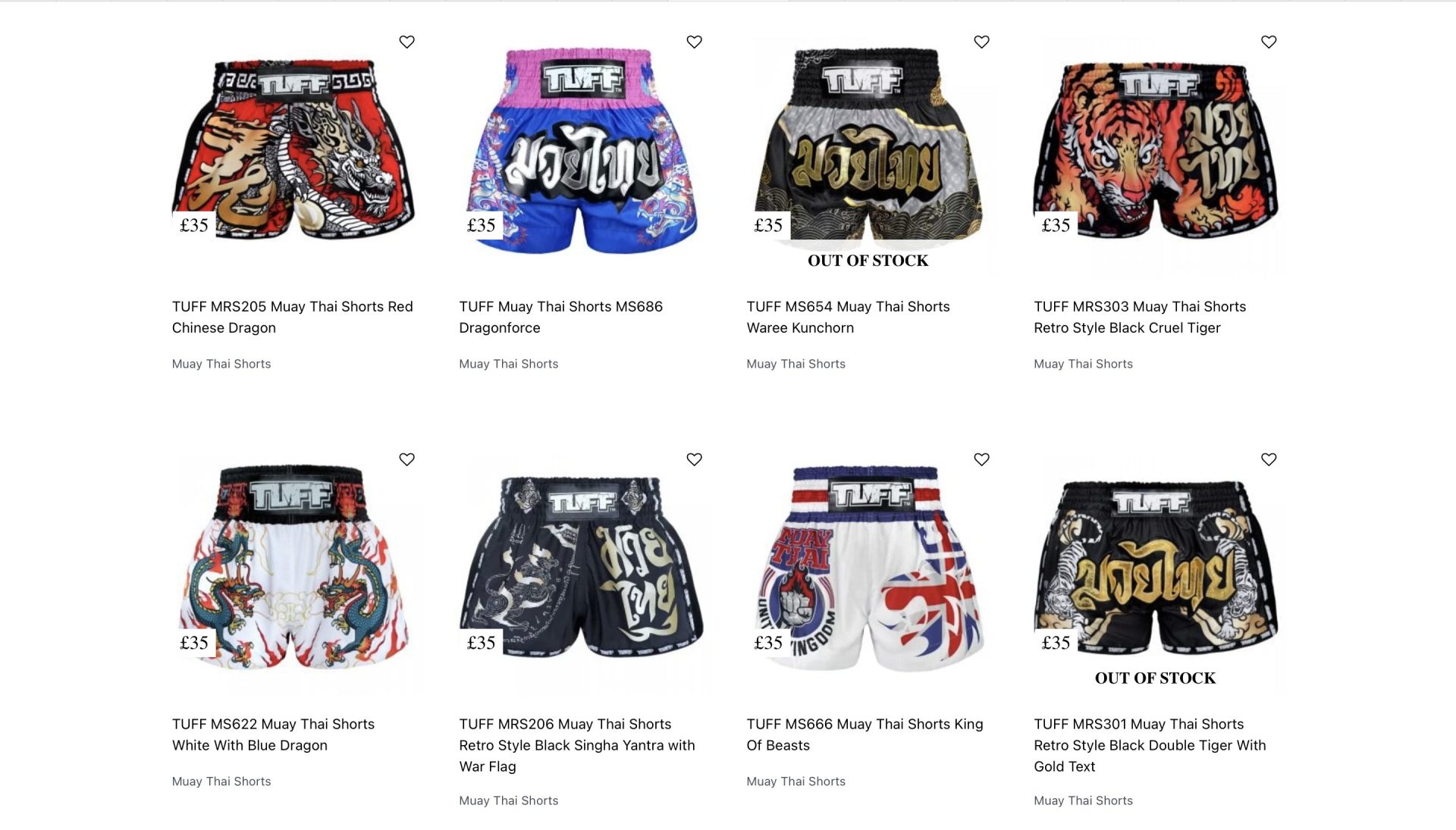
Task: Favorite the MS686 Dragonforce shorts heart
Action: click(694, 42)
